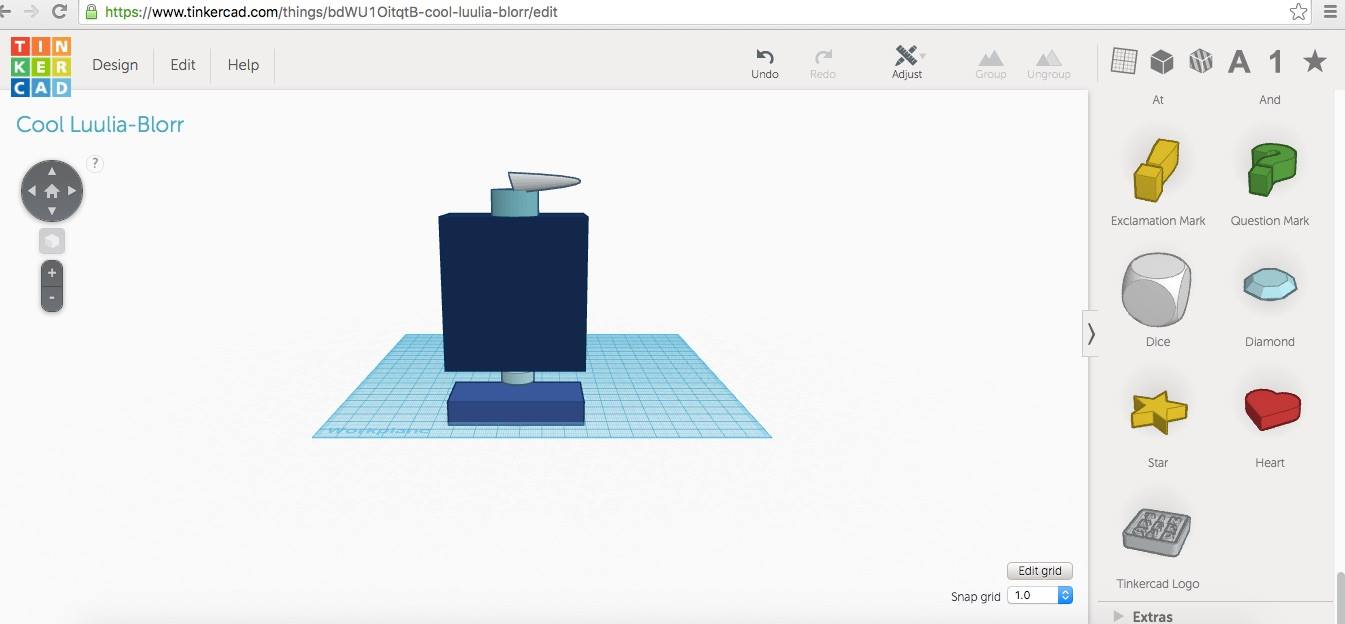Open the Help menu
This screenshot has width=1345, height=624.
tap(243, 65)
